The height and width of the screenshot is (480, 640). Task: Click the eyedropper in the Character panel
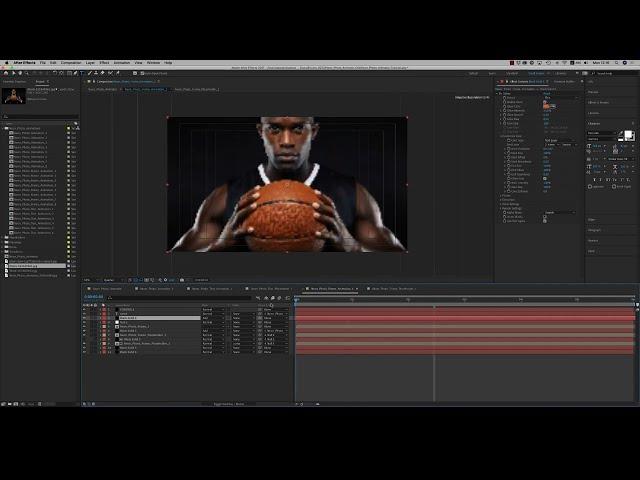(x=621, y=133)
